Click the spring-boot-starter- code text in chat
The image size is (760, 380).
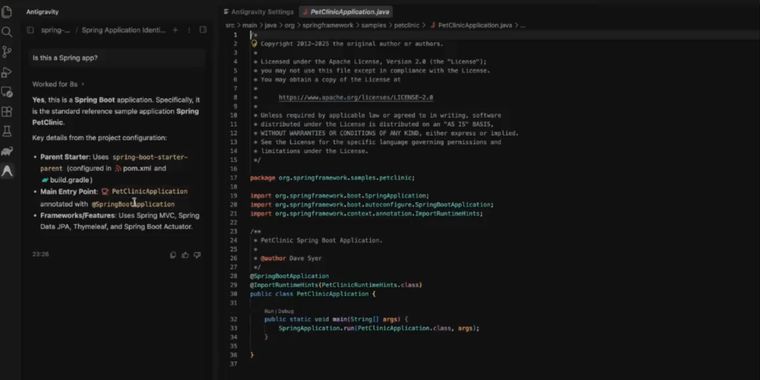150,158
